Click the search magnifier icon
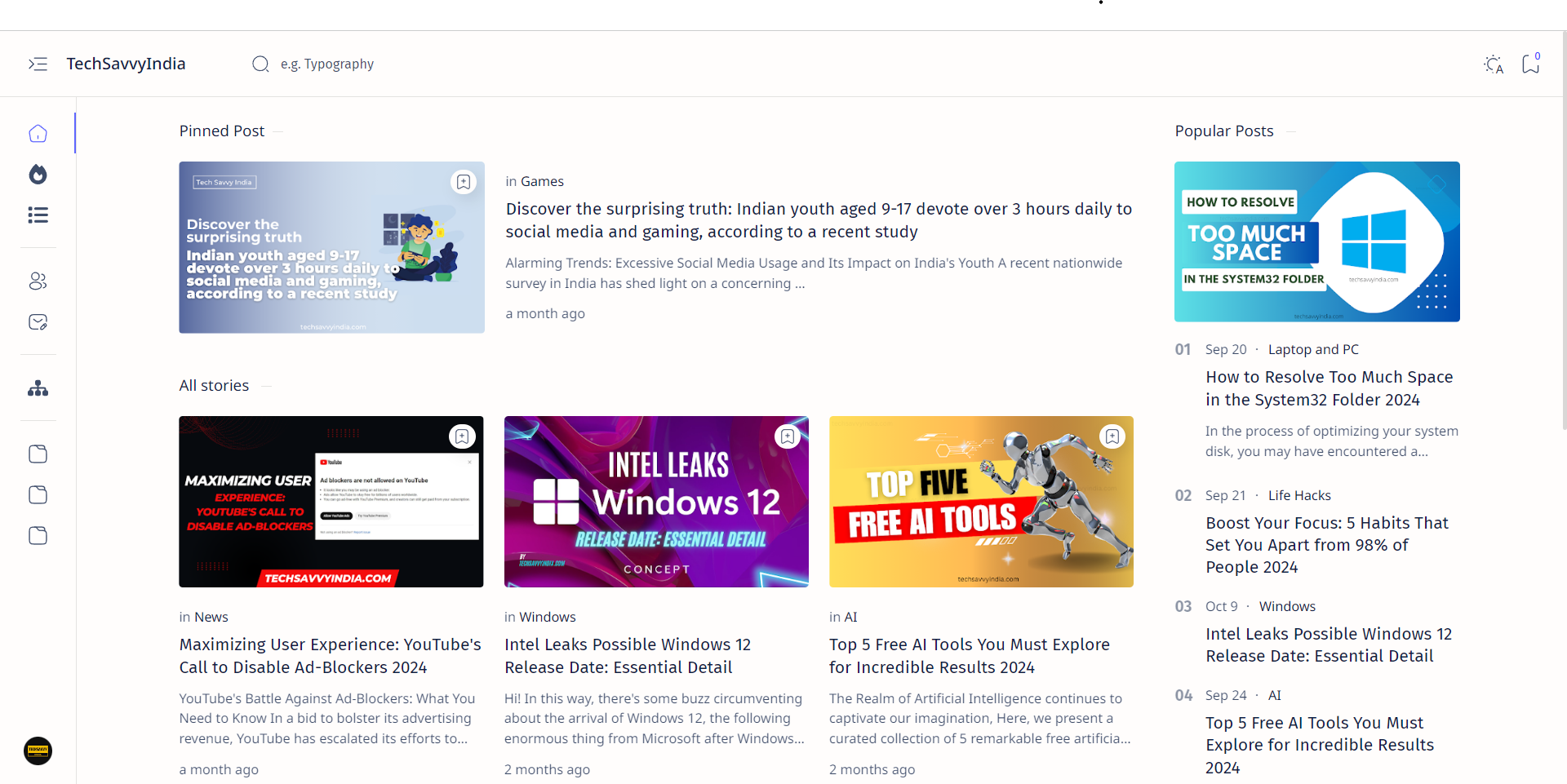Screen dimensions: 1567x784 tap(260, 64)
